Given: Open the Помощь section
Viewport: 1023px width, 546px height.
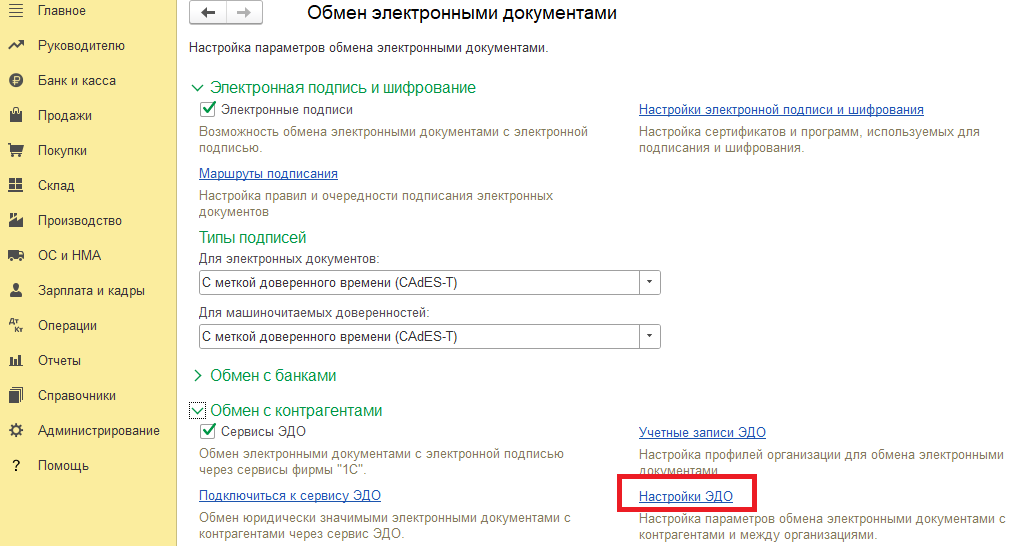Looking at the screenshot, I should pos(63,465).
